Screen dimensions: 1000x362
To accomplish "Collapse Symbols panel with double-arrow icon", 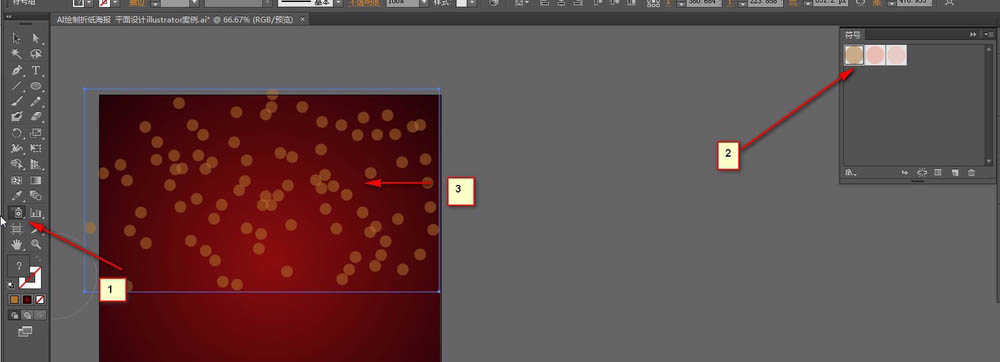I will 973,34.
